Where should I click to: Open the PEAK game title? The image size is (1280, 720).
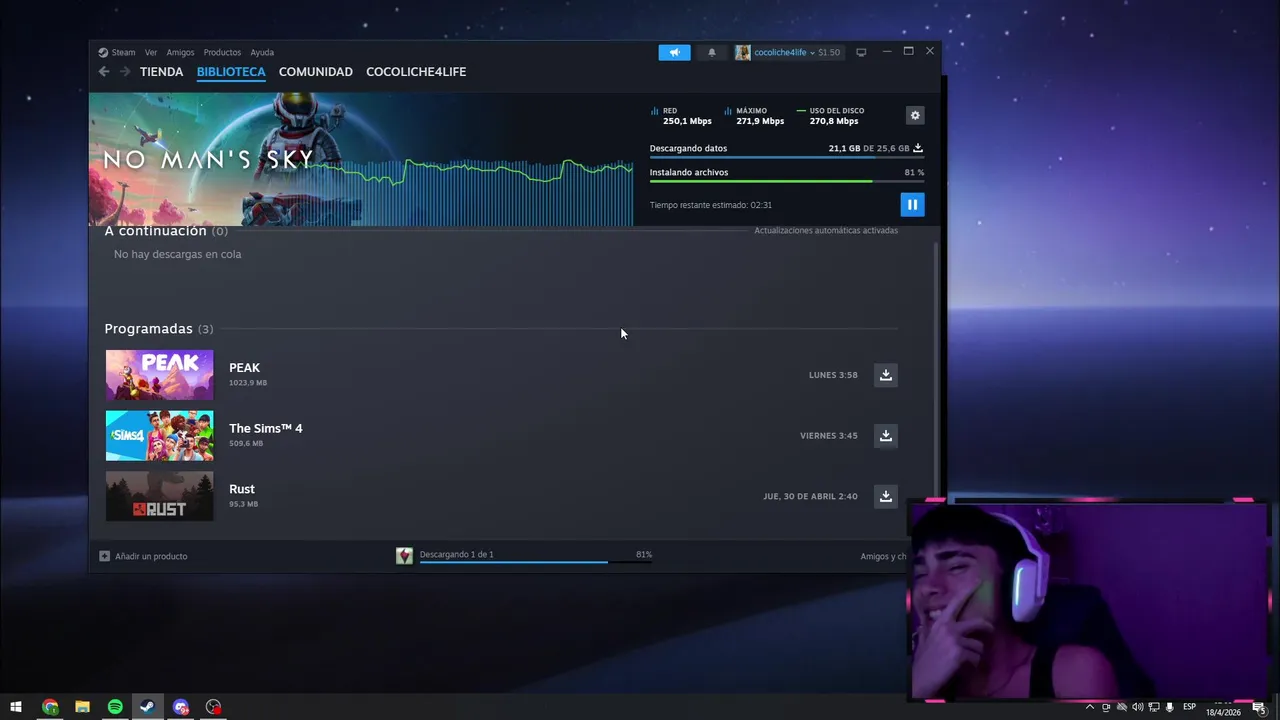(x=244, y=368)
